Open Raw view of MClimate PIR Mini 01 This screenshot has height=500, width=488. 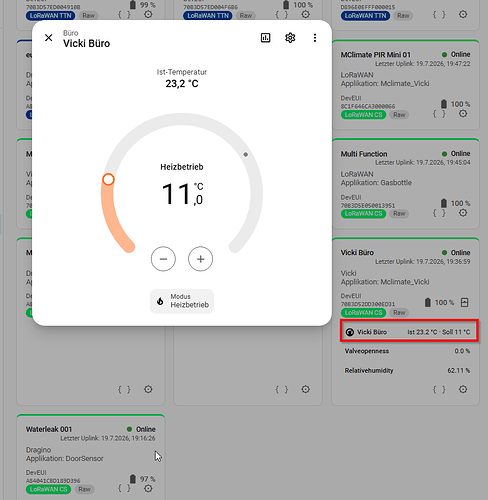(x=399, y=115)
